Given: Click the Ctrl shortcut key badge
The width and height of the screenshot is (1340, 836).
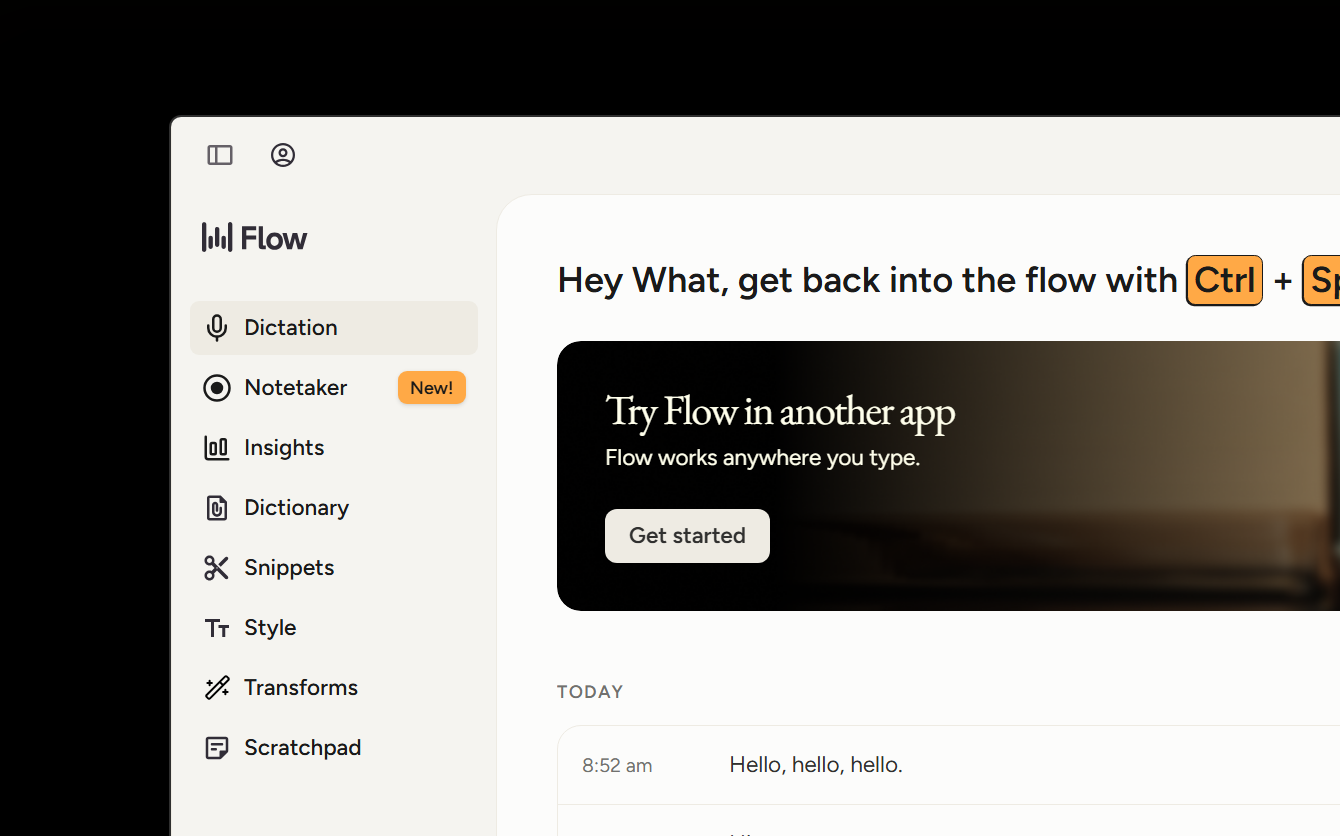Looking at the screenshot, I should point(1224,280).
